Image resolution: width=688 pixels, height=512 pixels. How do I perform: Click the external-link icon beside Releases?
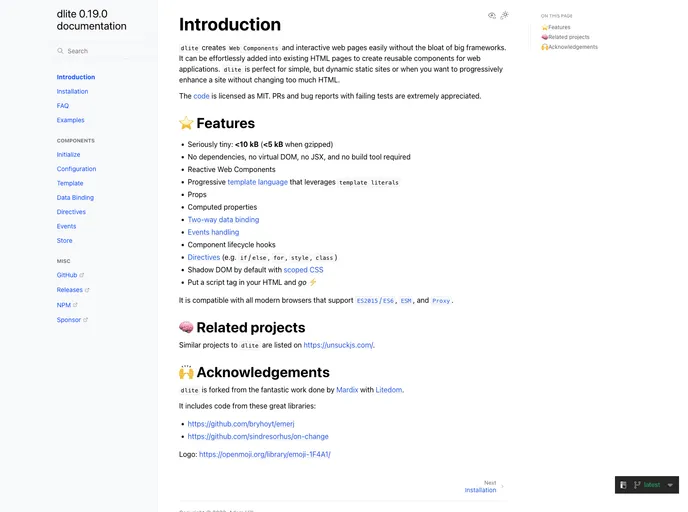(87, 290)
